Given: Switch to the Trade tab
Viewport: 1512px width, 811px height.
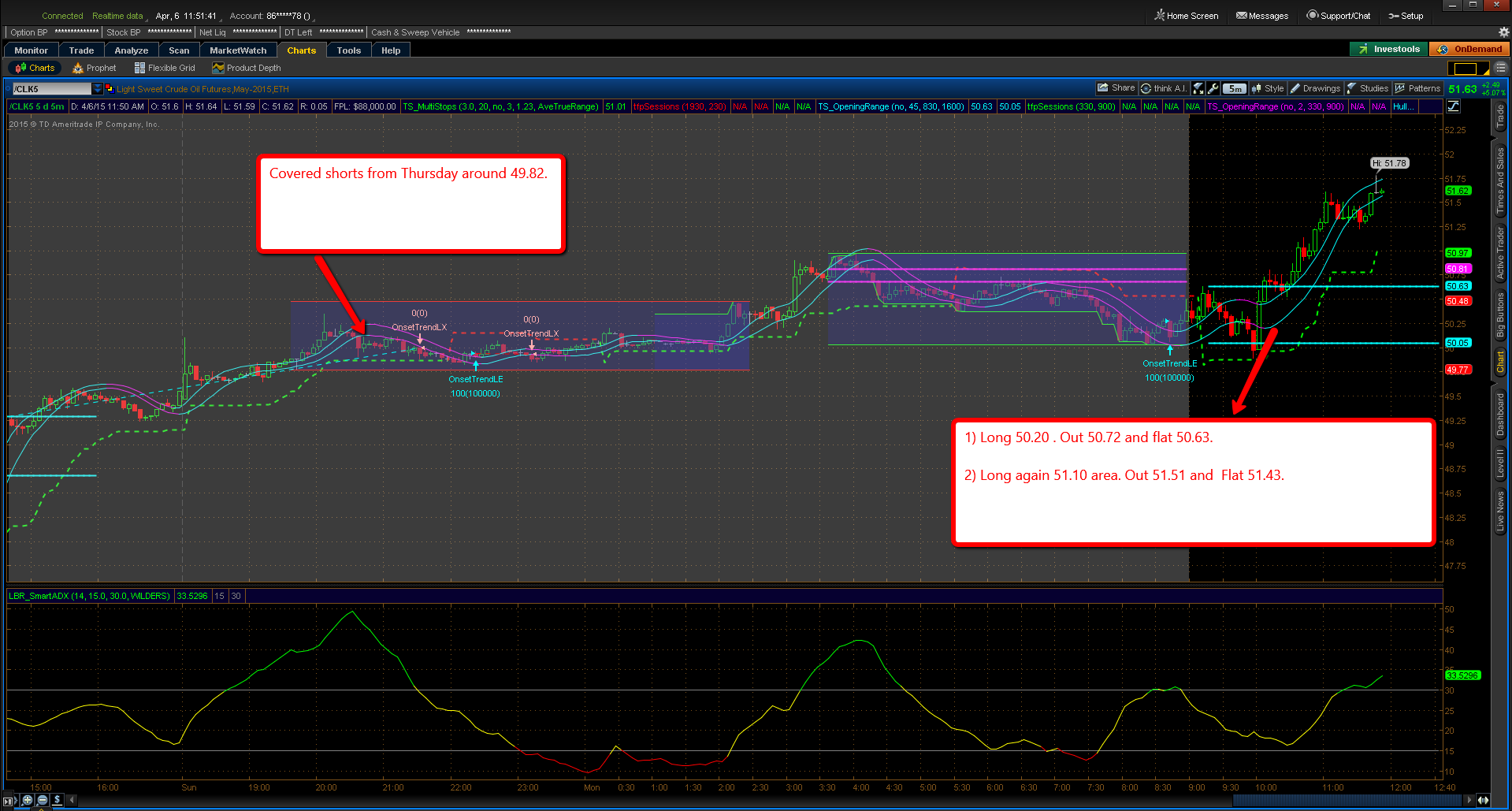Looking at the screenshot, I should [81, 50].
